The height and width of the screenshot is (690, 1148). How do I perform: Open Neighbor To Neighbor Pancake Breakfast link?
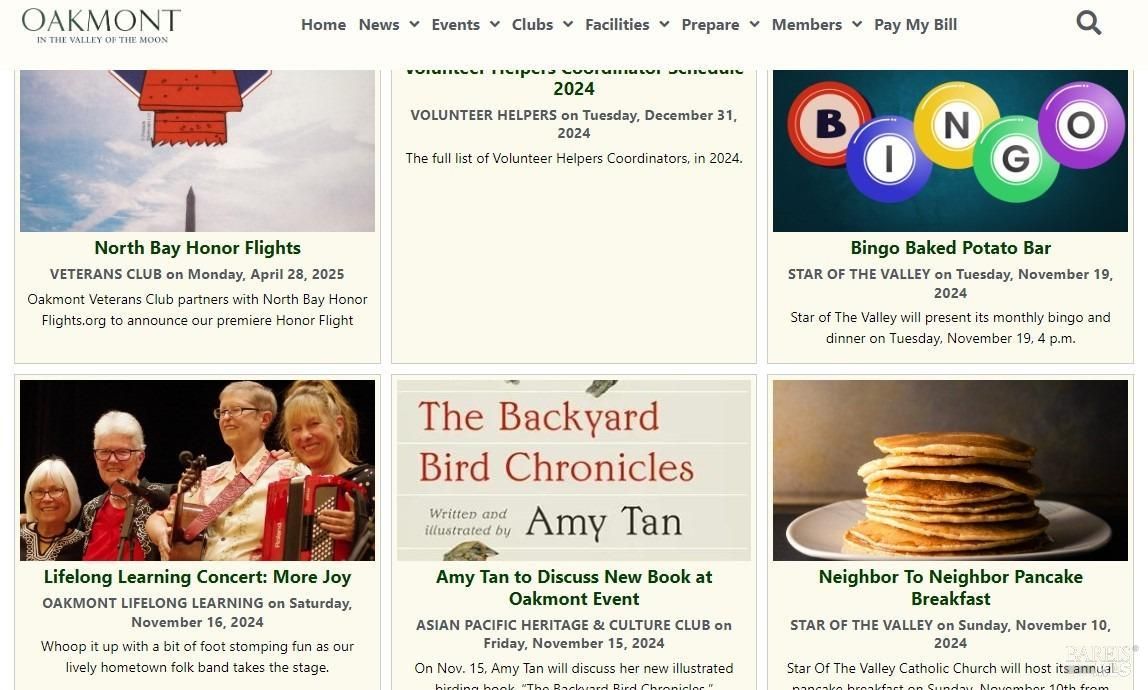point(950,588)
